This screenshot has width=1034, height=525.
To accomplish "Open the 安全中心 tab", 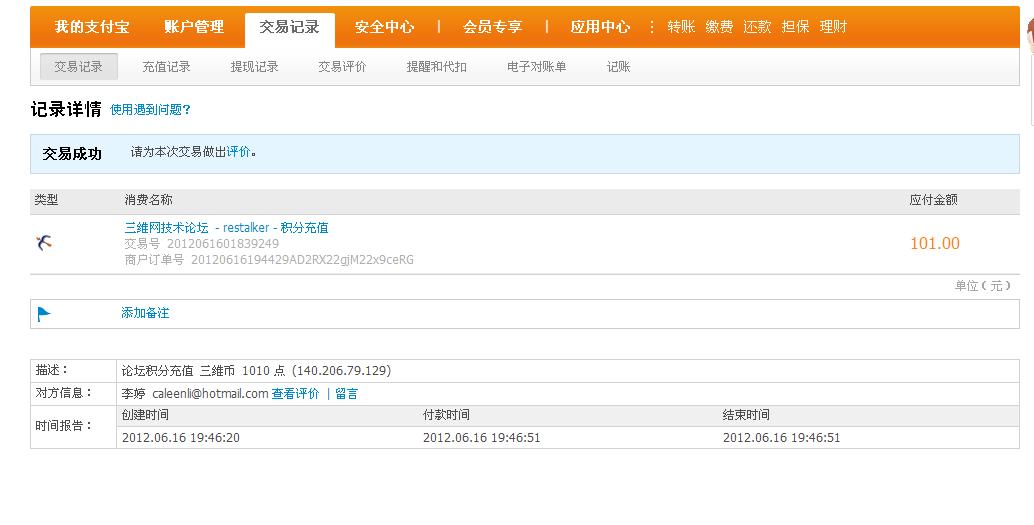I will click(384, 27).
